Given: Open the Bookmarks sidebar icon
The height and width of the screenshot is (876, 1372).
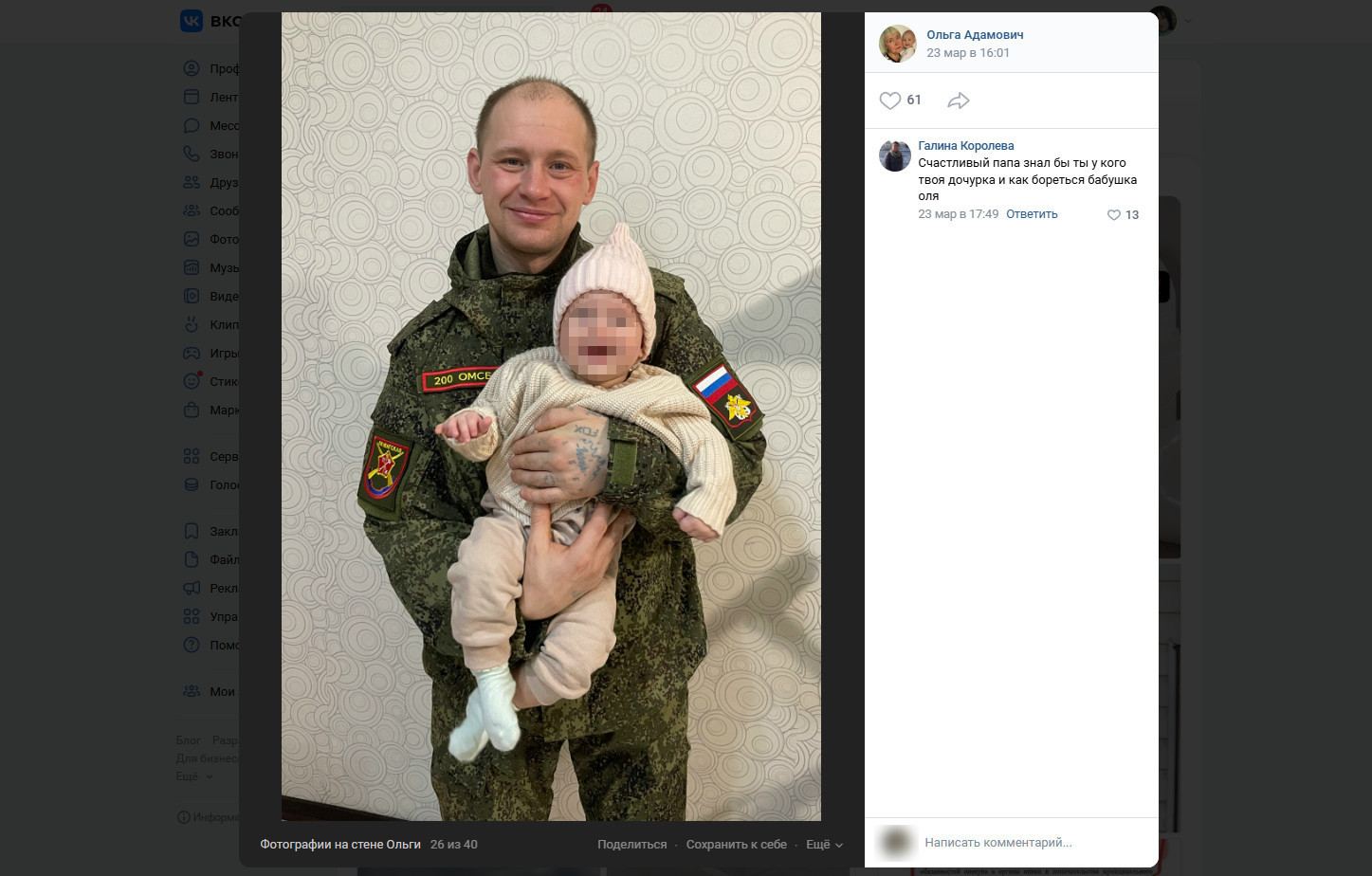Looking at the screenshot, I should click(x=192, y=531).
